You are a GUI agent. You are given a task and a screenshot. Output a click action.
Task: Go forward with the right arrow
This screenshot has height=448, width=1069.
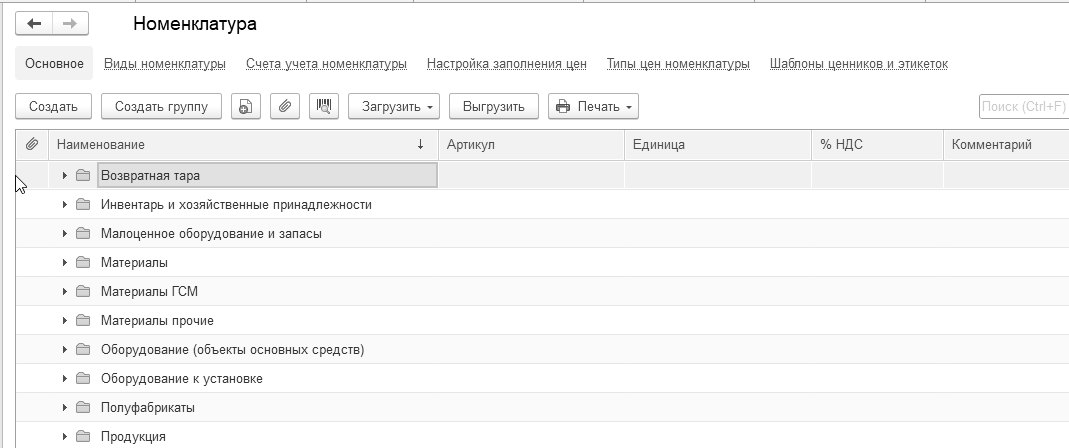click(x=70, y=23)
